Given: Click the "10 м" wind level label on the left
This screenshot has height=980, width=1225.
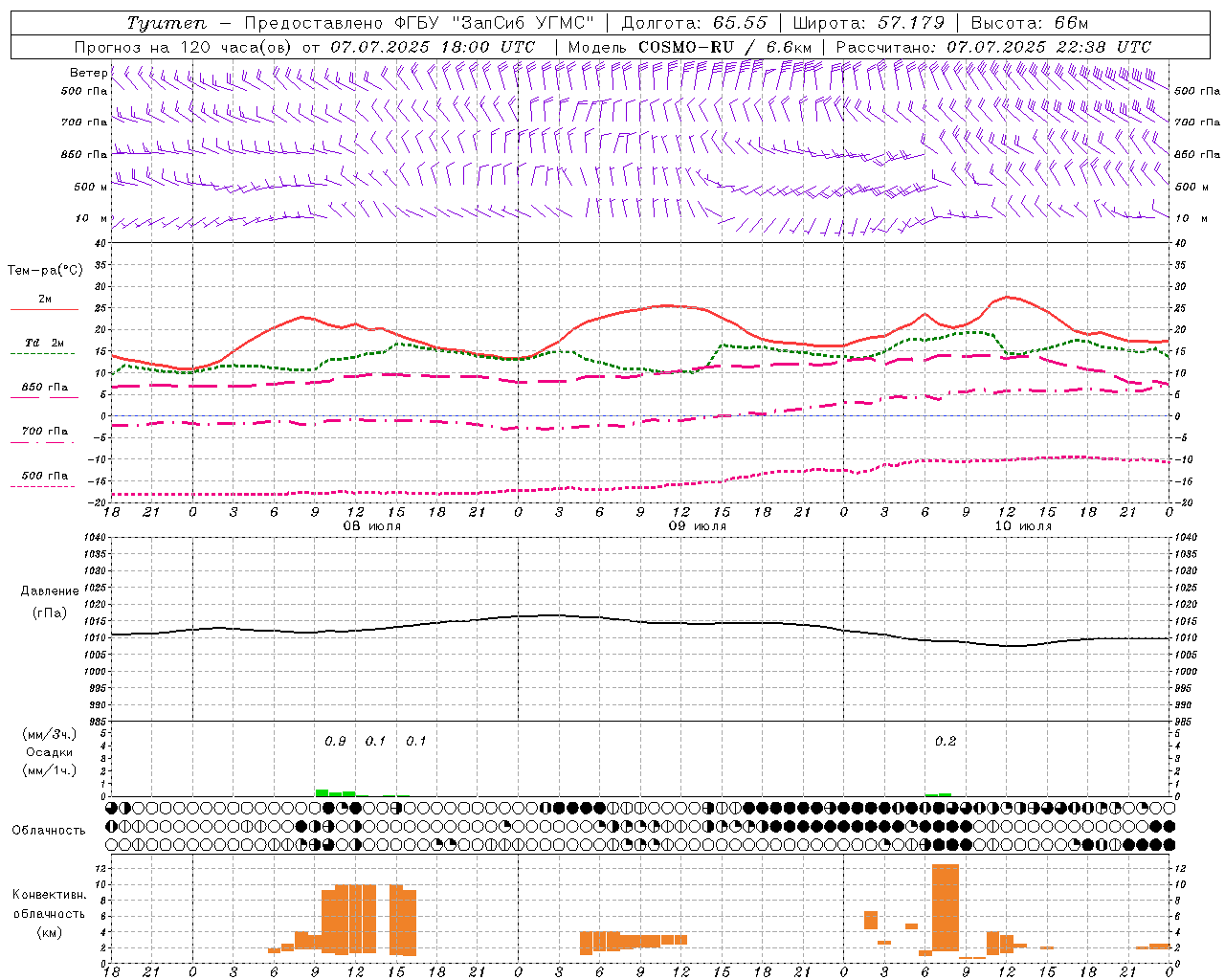Looking at the screenshot, I should (x=93, y=219).
